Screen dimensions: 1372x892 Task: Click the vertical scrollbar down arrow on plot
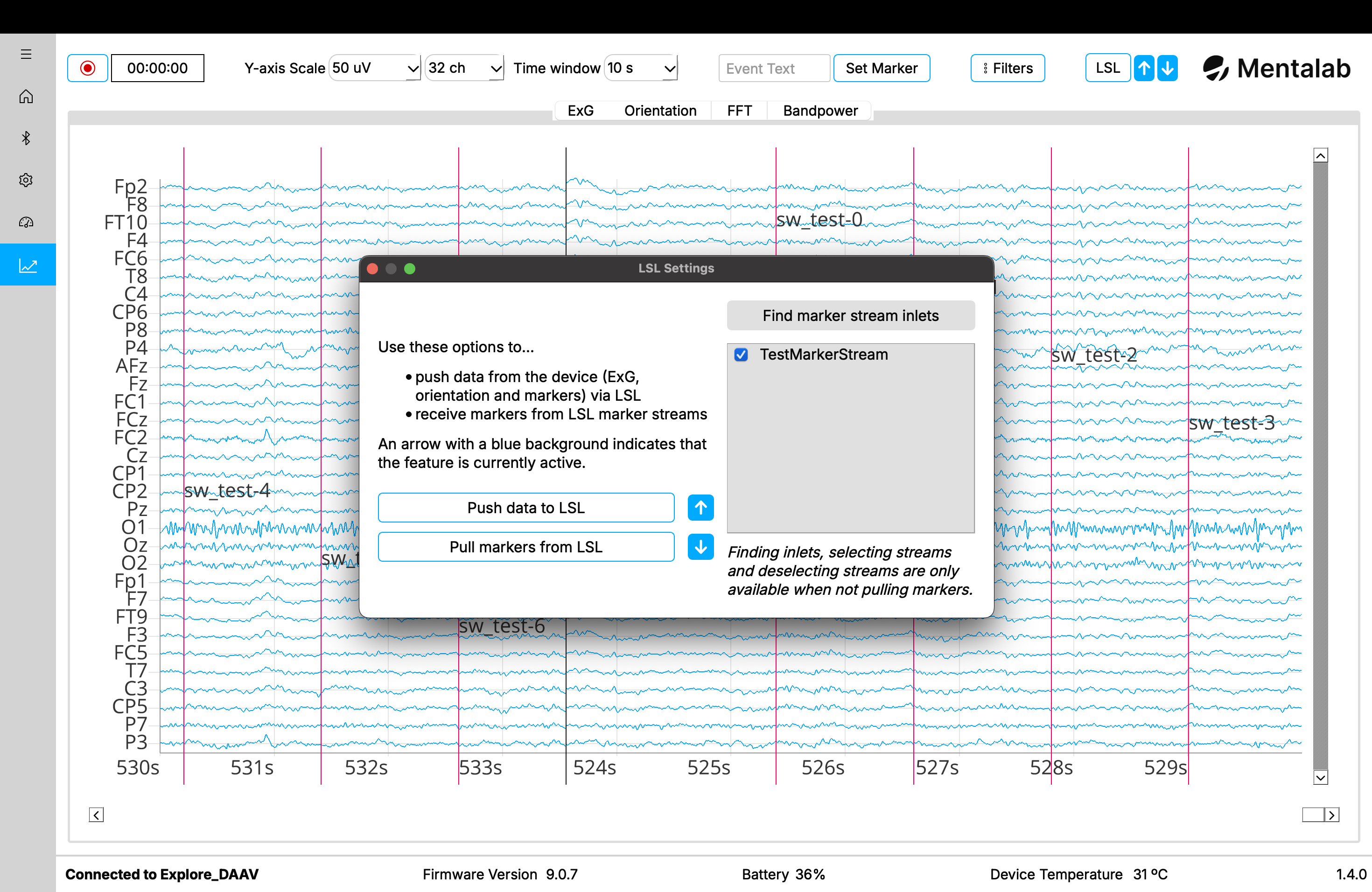(x=1320, y=778)
